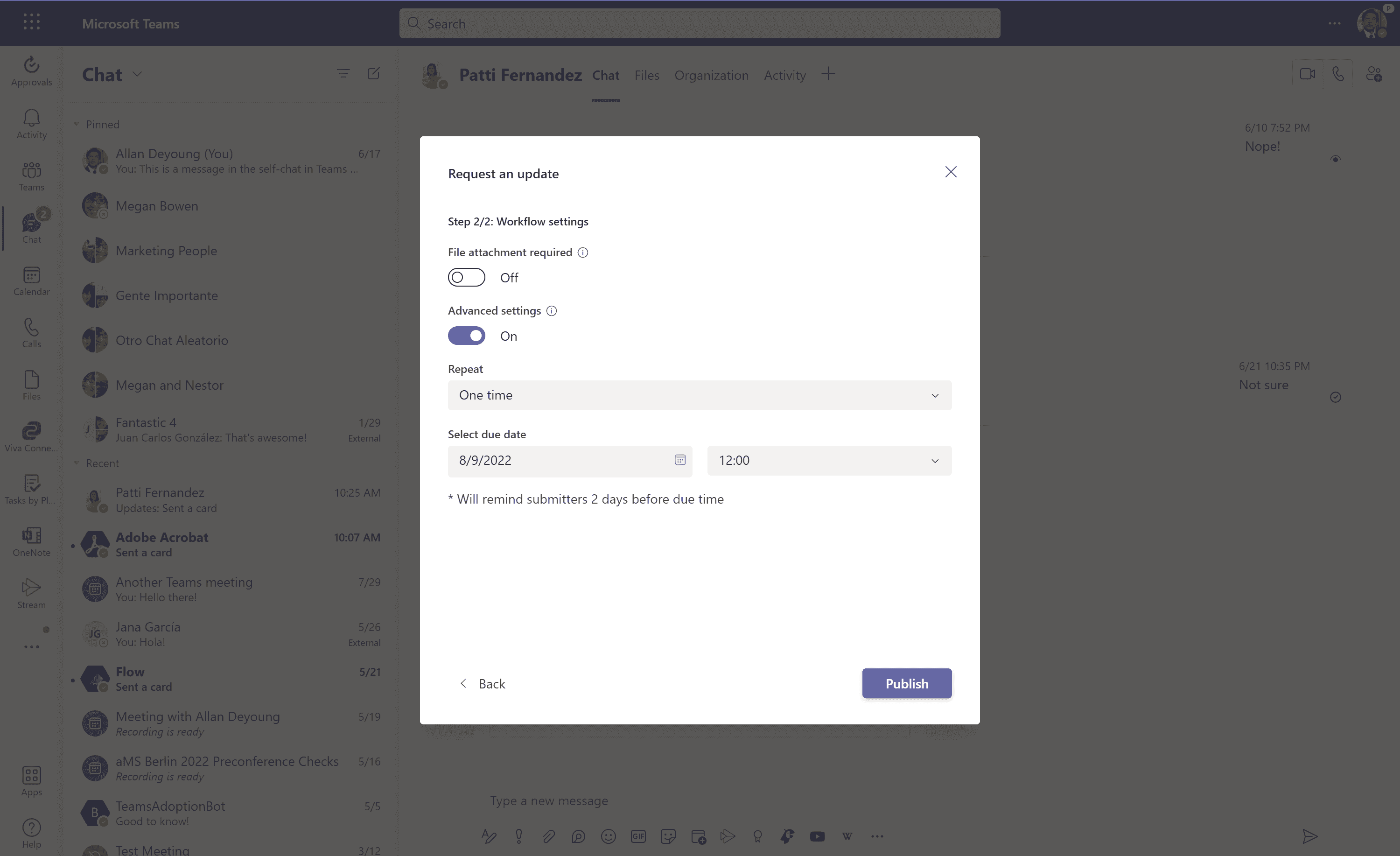Open the Help icon
Image resolution: width=1400 pixels, height=856 pixels.
[31, 833]
